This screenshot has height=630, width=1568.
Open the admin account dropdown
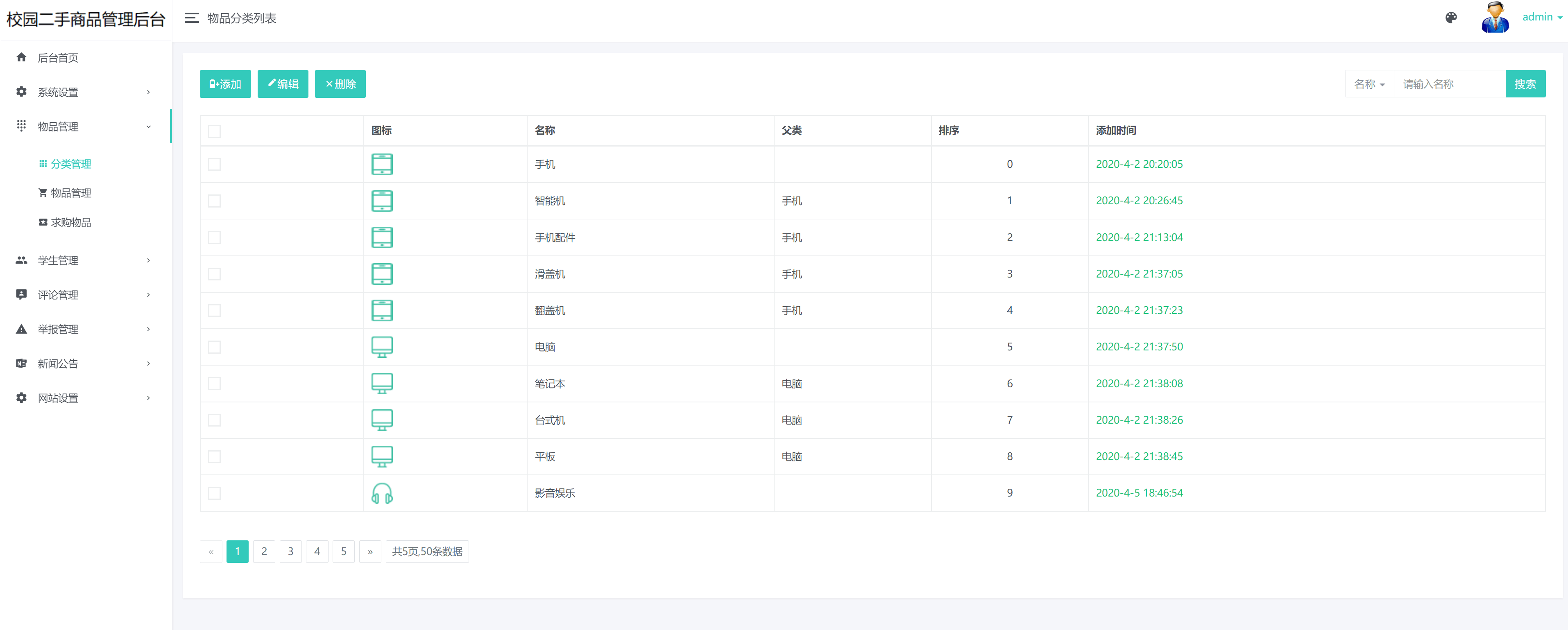coord(1542,17)
